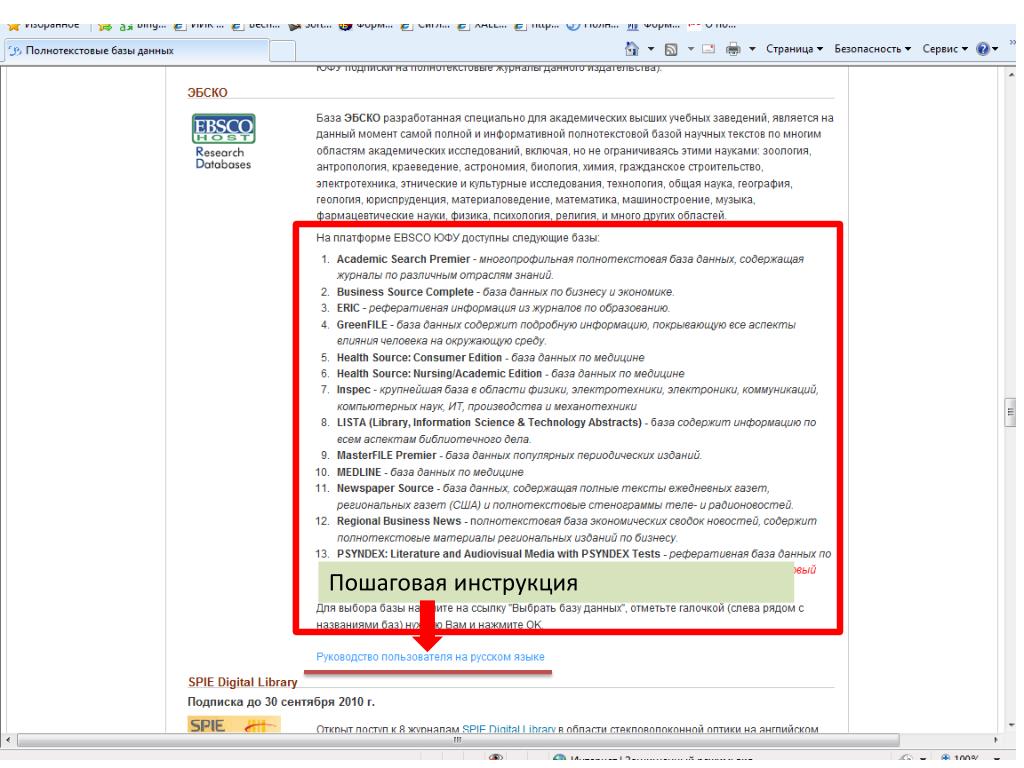This screenshot has width=1024, height=768.
Task: Open the Сервис menu
Action: pyautogui.click(x=944, y=49)
